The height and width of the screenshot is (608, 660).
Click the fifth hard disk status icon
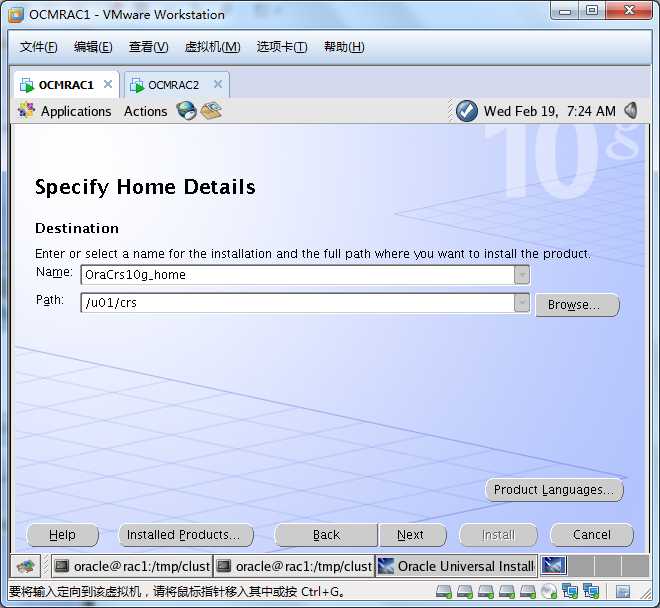[x=528, y=592]
